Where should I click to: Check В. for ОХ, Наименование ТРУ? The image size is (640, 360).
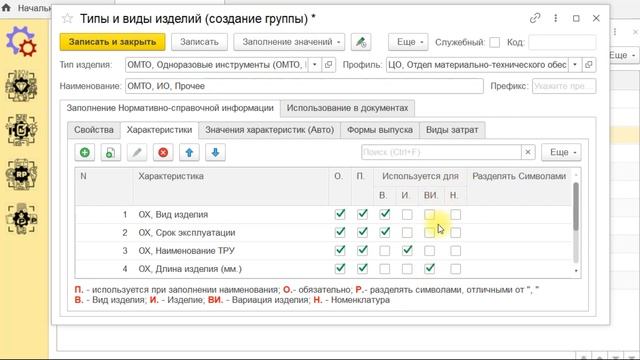click(384, 251)
